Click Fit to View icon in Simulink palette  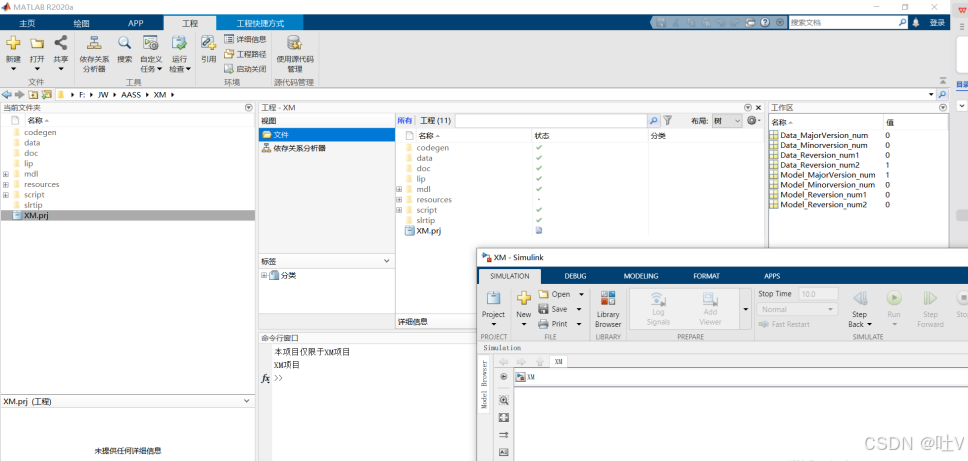coord(503,418)
